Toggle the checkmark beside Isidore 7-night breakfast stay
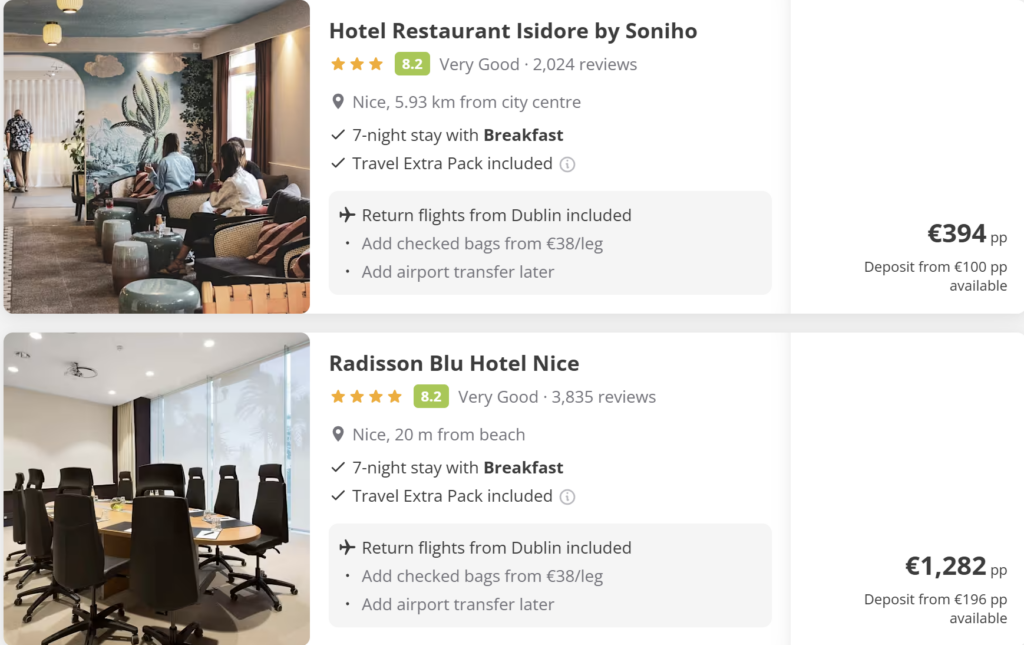 coord(338,134)
